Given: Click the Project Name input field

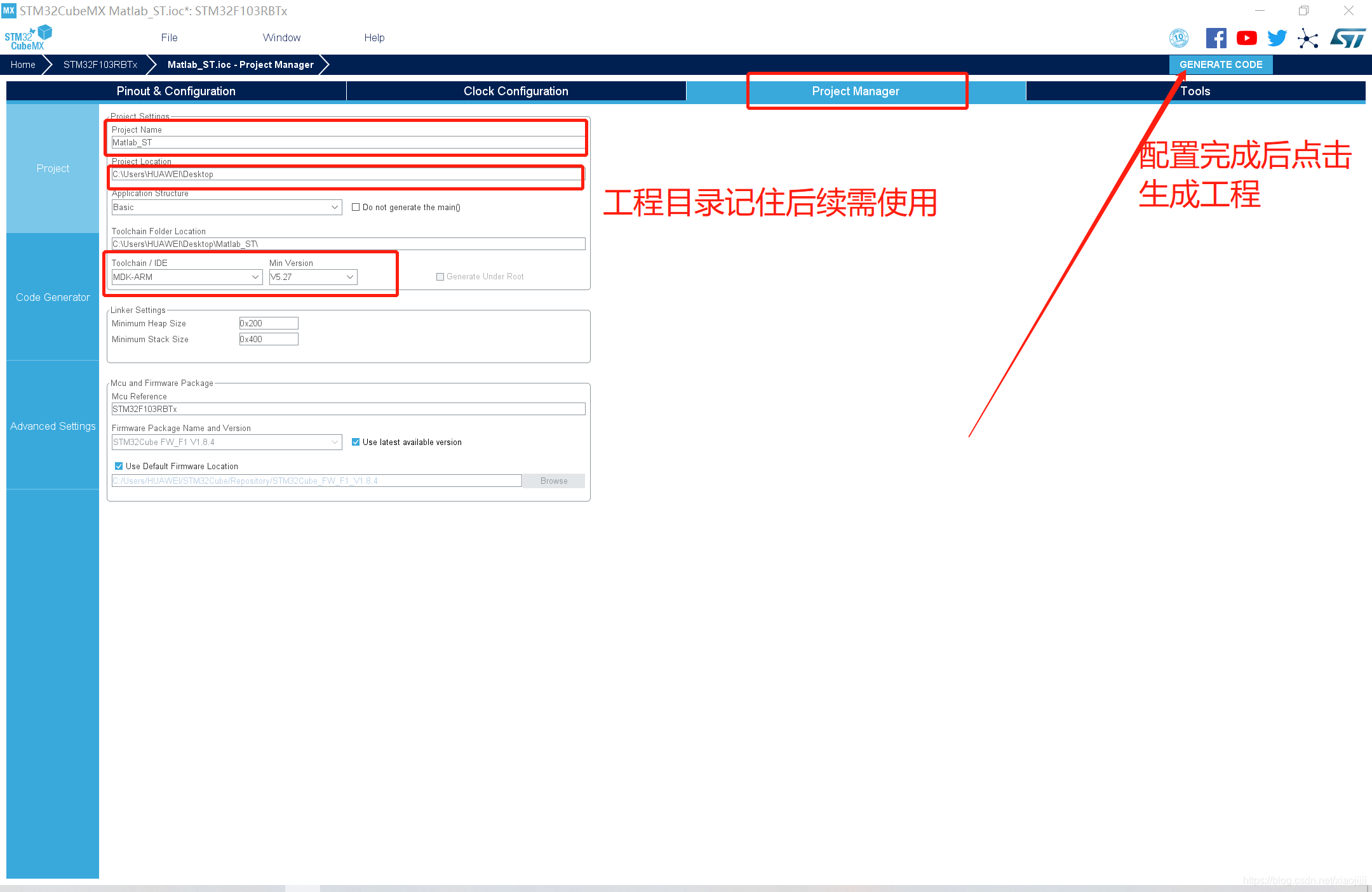Looking at the screenshot, I should point(348,142).
